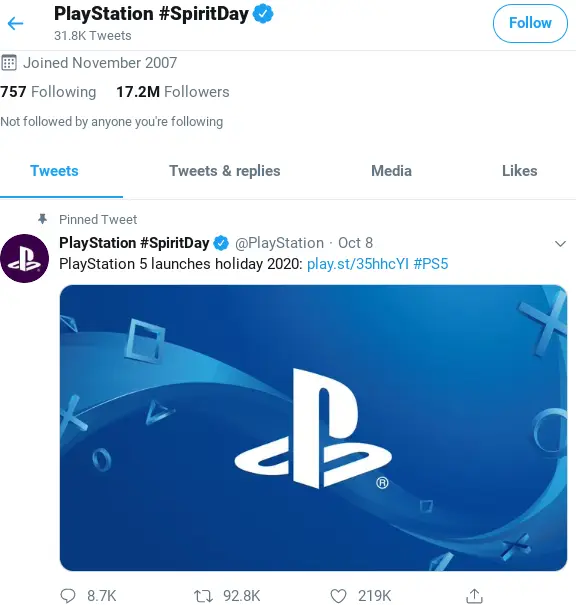Follow the PlayStation account
The image size is (576, 605).
(530, 23)
